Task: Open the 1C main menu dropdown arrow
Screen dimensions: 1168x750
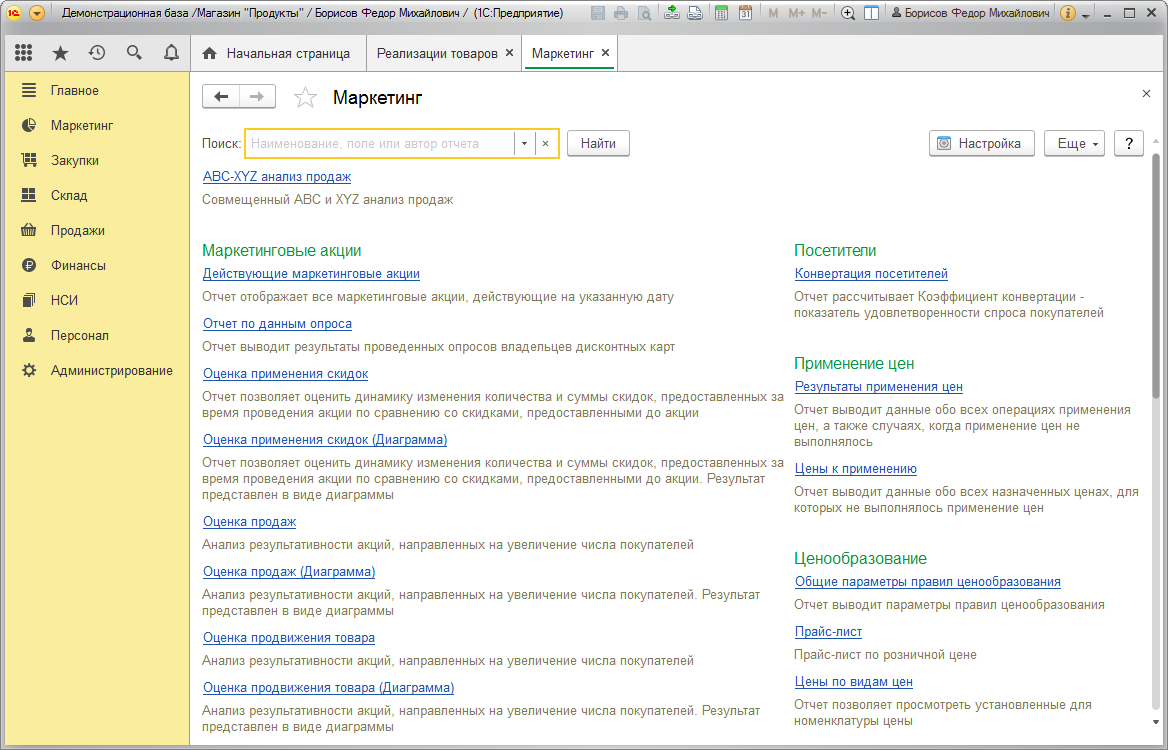Action: click(x=36, y=13)
